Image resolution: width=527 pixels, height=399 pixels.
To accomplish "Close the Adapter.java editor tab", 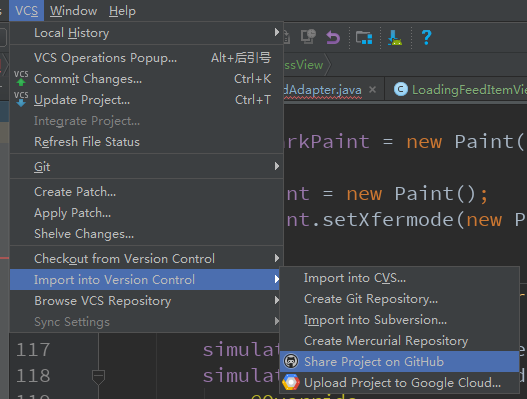I will coord(372,89).
